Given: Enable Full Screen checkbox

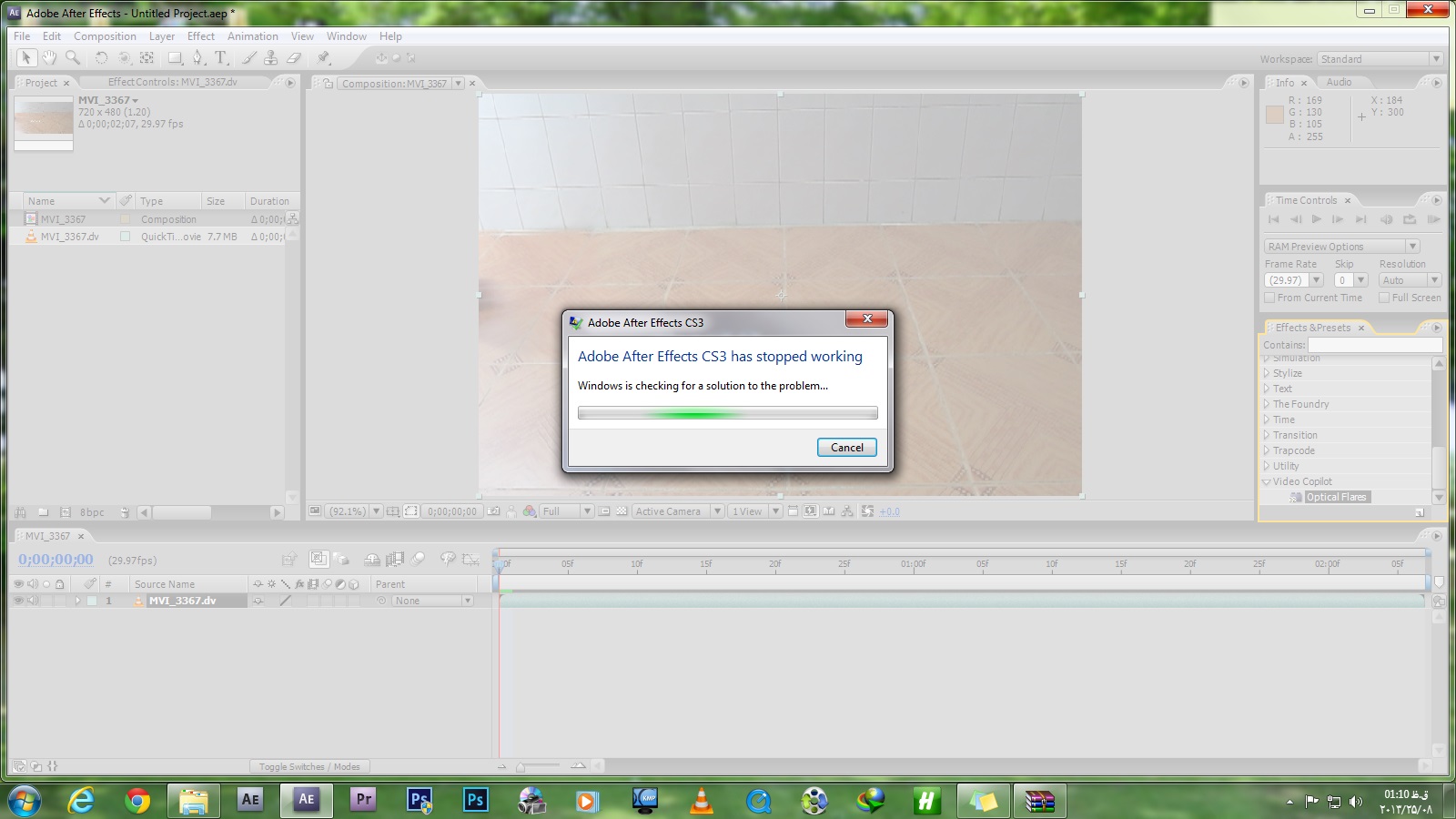Looking at the screenshot, I should [1384, 298].
